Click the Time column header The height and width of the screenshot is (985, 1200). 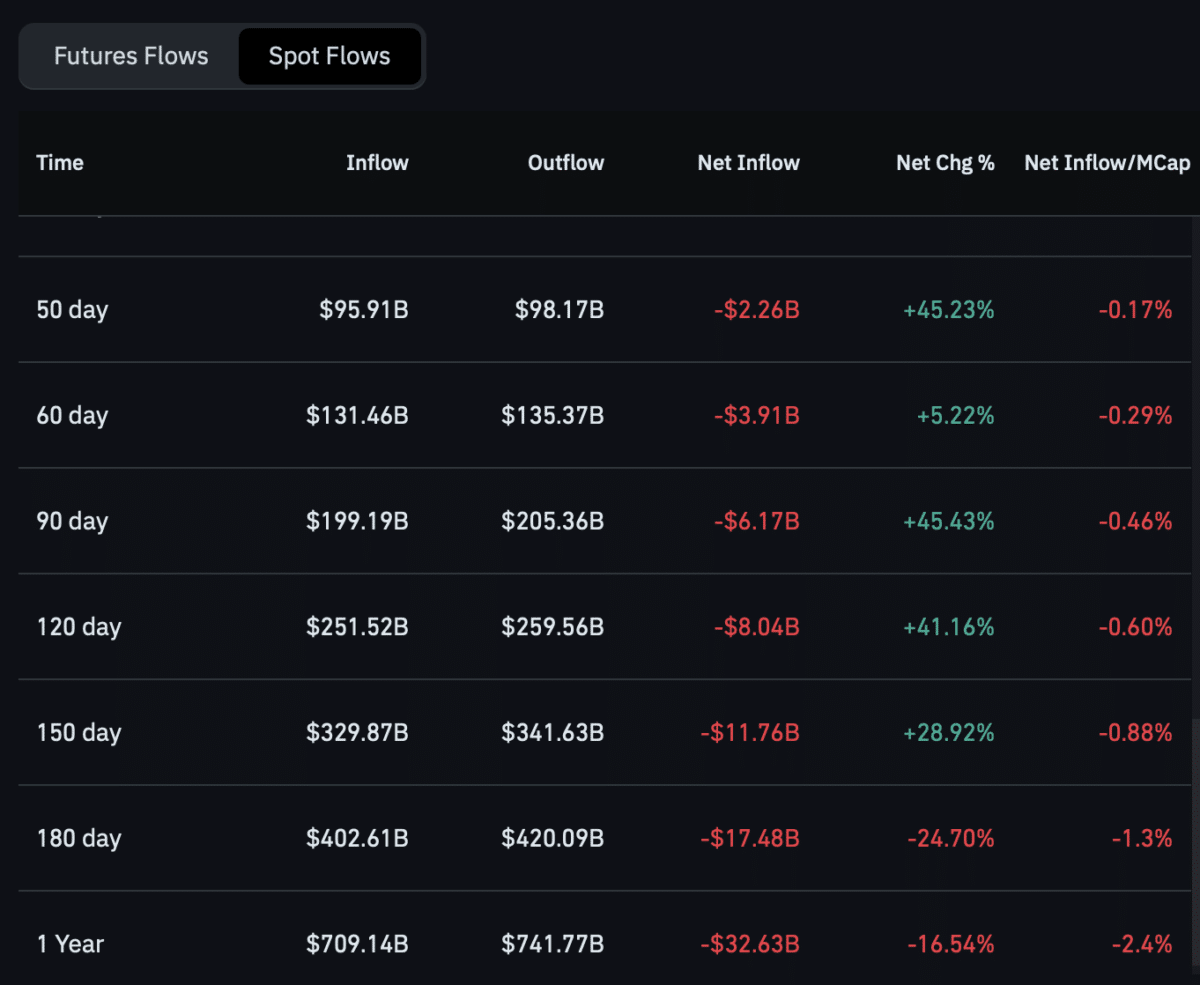pyautogui.click(x=60, y=163)
